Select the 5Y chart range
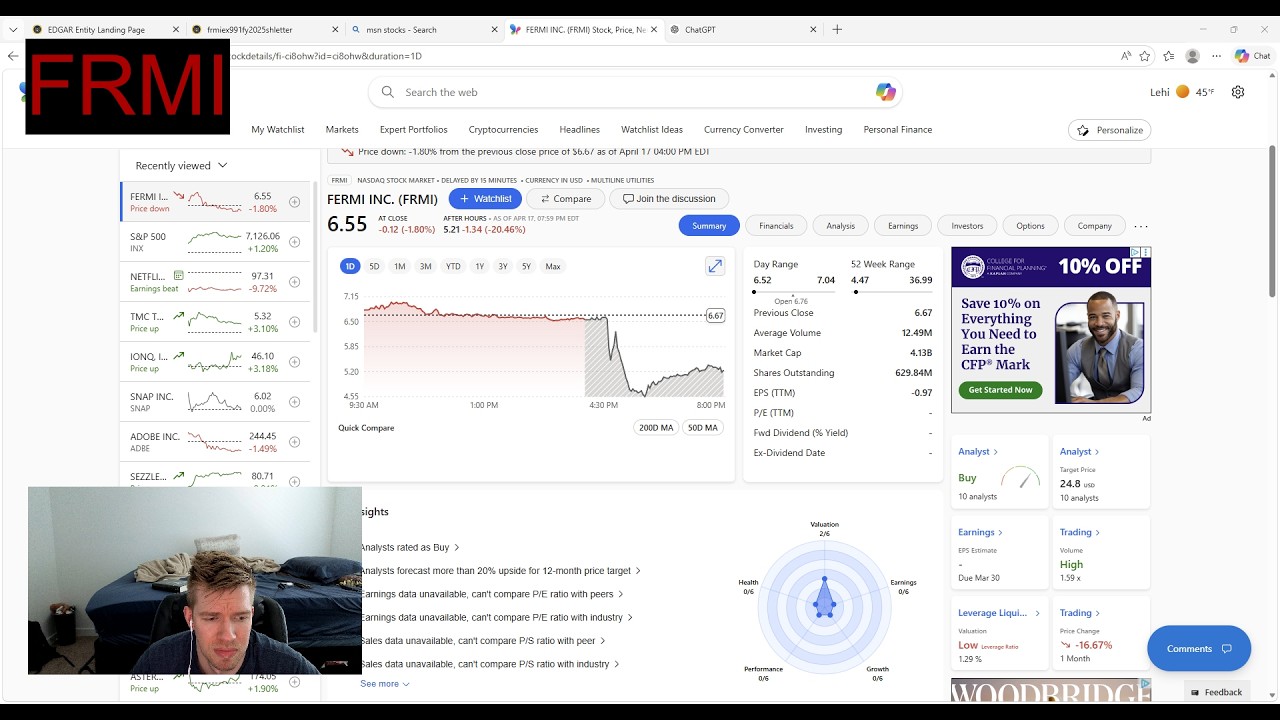 pos(526,266)
